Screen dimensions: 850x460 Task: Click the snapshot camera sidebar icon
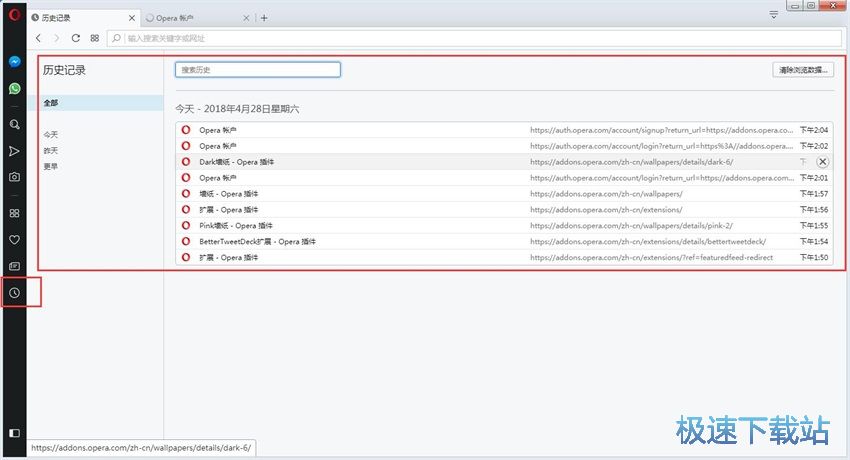[x=15, y=177]
